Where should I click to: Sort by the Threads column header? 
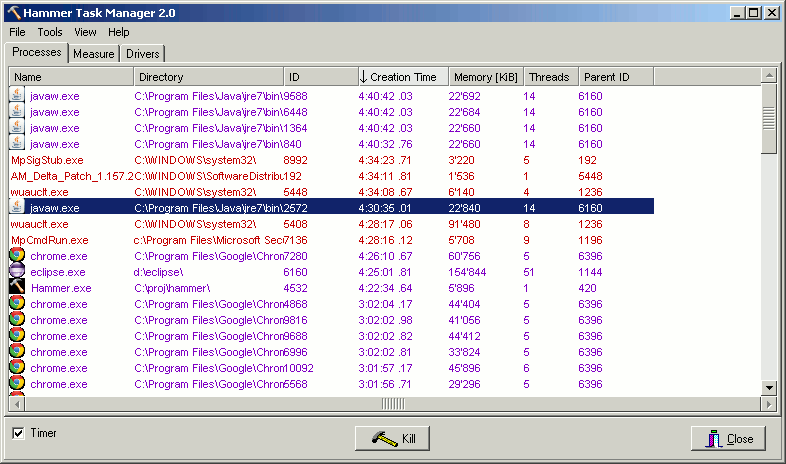tap(551, 77)
